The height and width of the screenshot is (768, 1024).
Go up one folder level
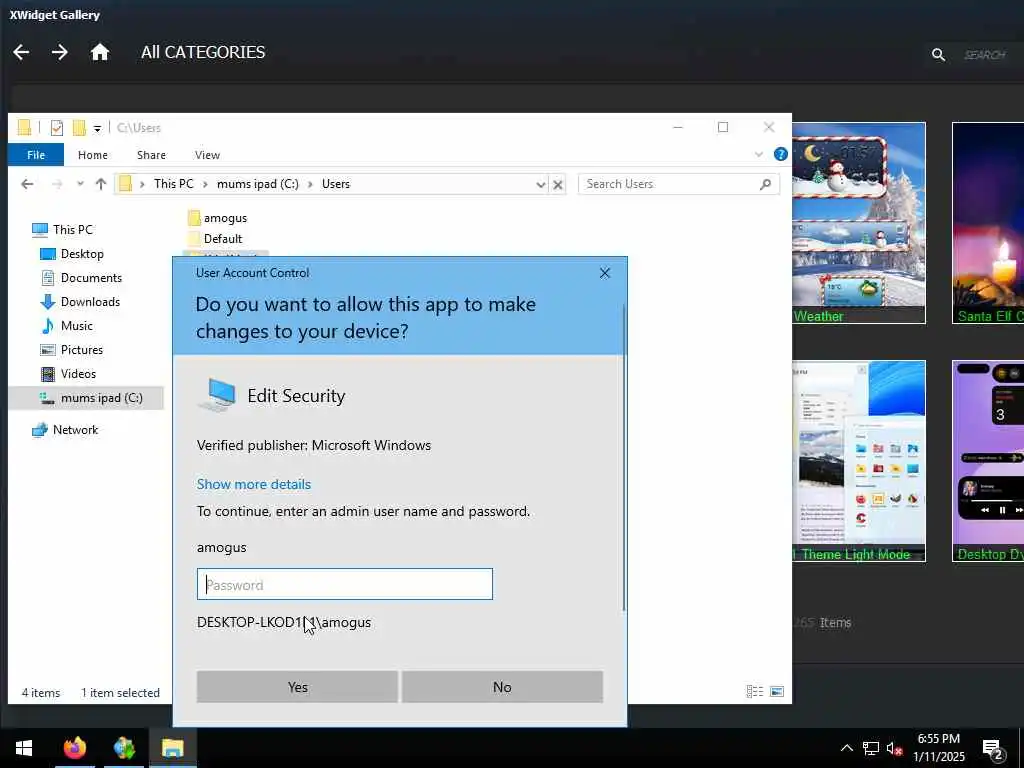pyautogui.click(x=101, y=184)
